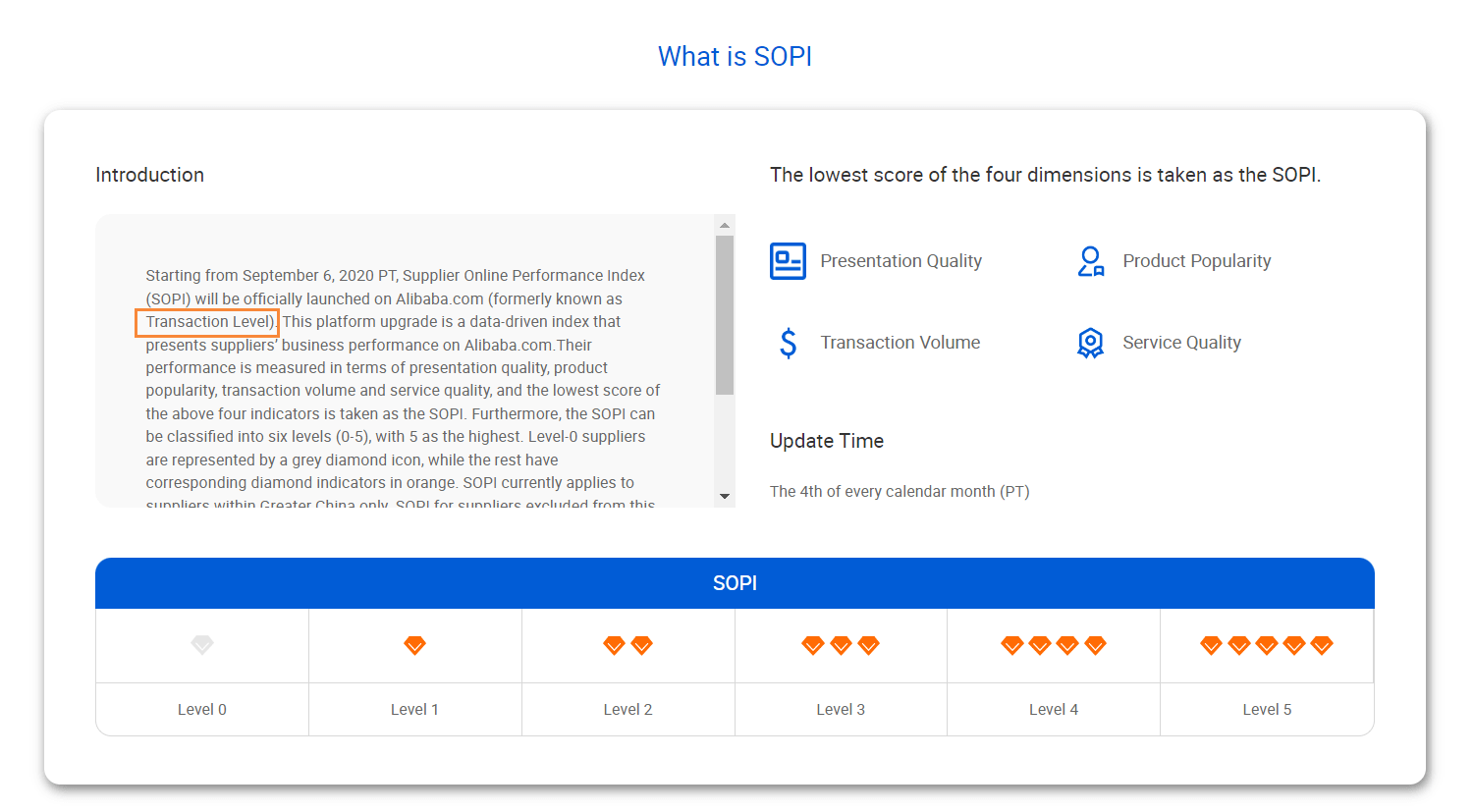
Task: Click the blue SOPI table header
Action: click(735, 583)
